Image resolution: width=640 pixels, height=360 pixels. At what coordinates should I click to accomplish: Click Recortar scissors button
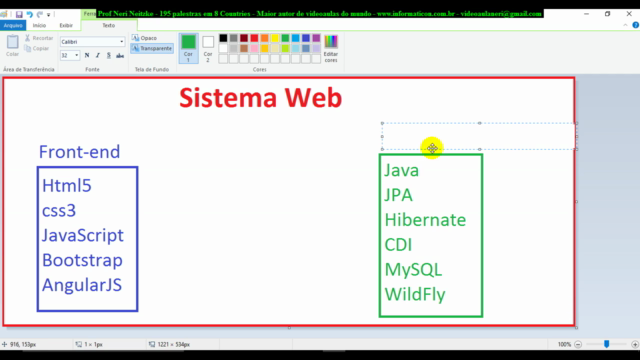tap(39, 38)
